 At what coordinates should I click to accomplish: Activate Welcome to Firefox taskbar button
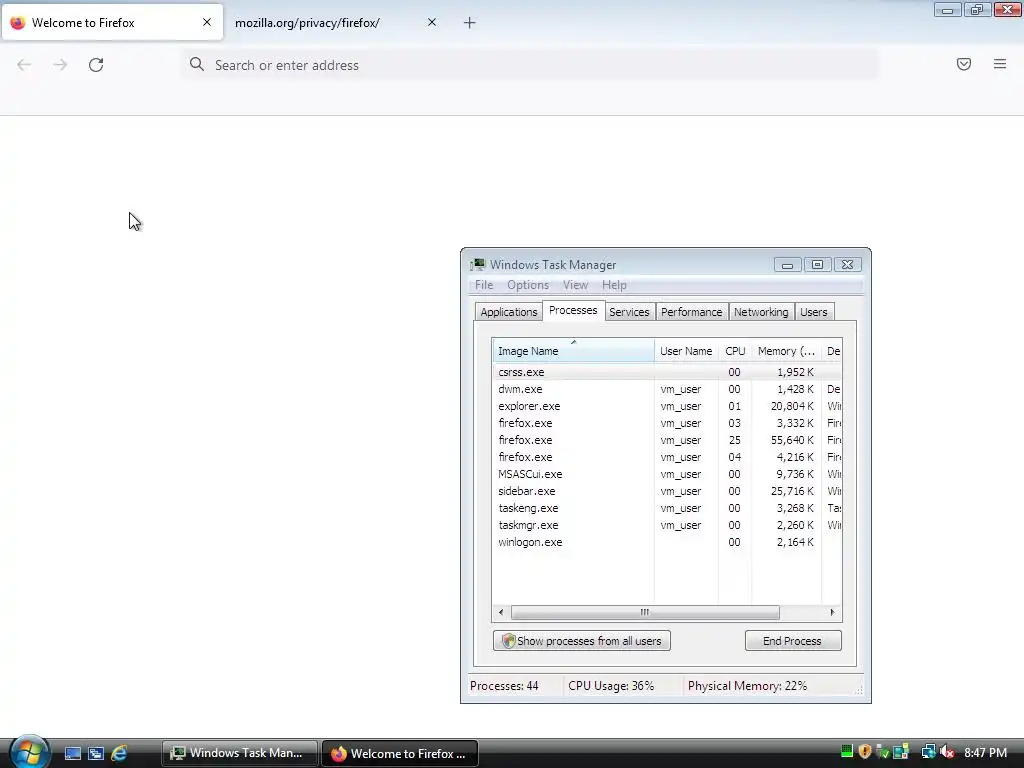point(400,753)
